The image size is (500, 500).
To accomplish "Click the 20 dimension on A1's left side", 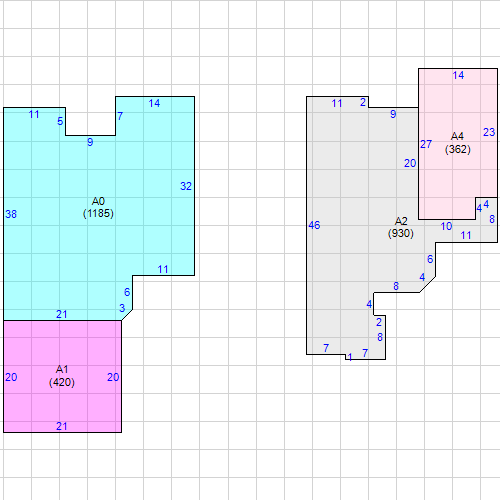I will tap(11, 377).
